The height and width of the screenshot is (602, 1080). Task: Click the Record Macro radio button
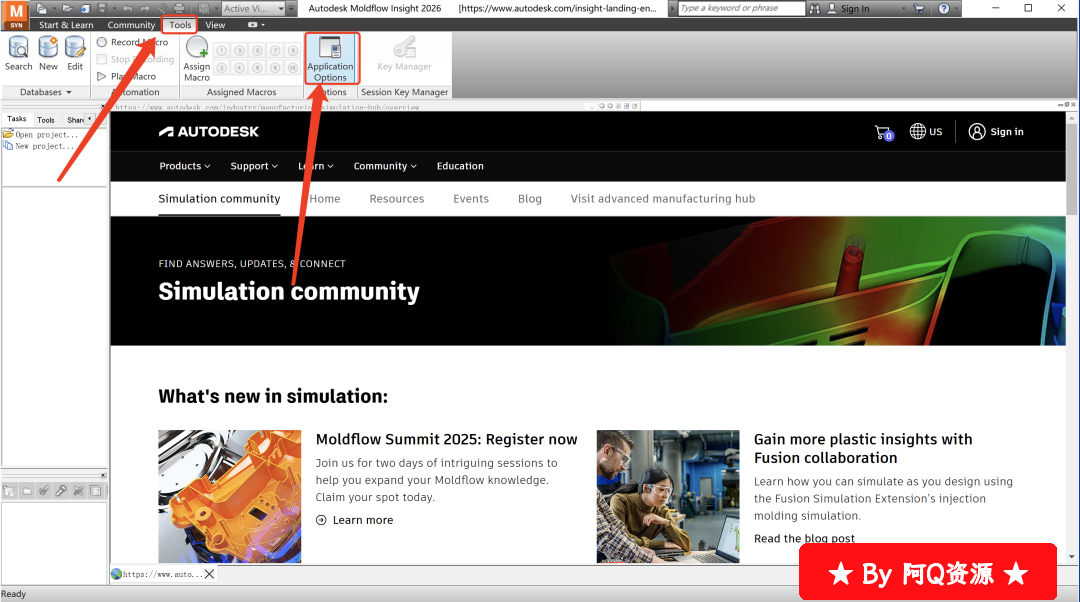point(102,42)
